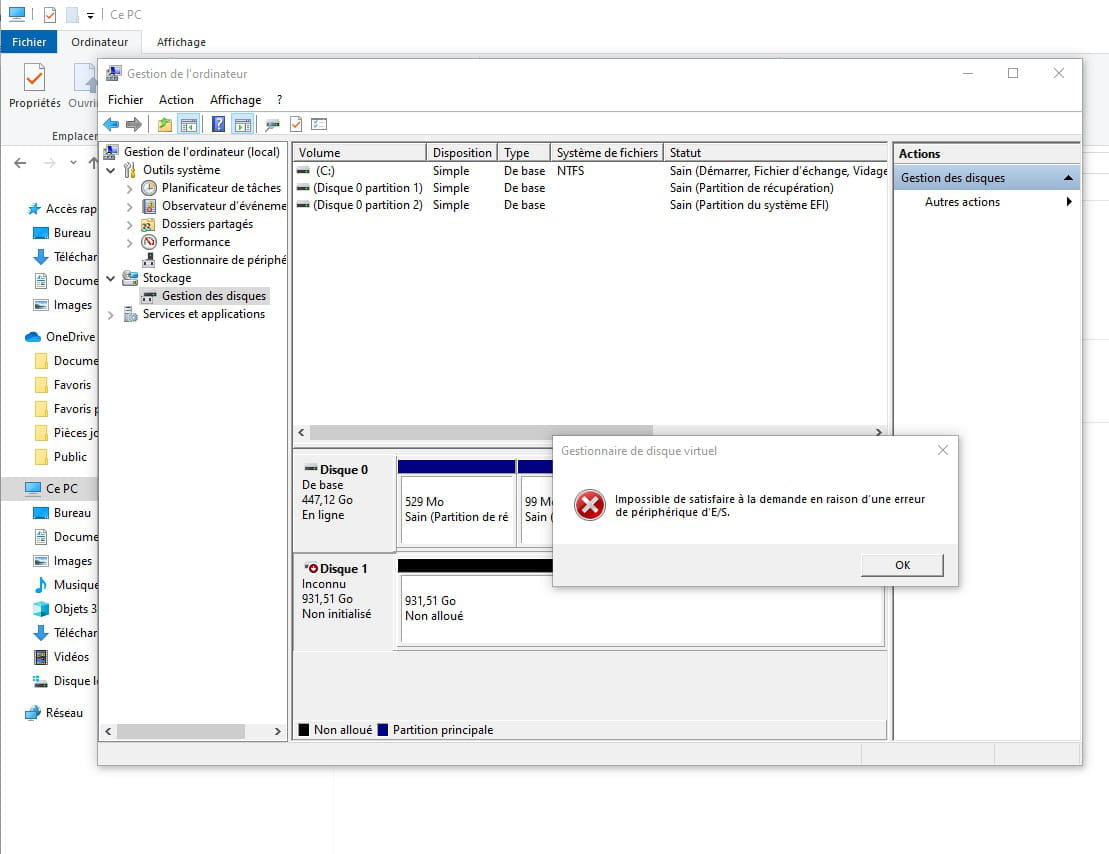Select Planificateur de tâches clock icon
The height and width of the screenshot is (854, 1109).
[x=149, y=187]
